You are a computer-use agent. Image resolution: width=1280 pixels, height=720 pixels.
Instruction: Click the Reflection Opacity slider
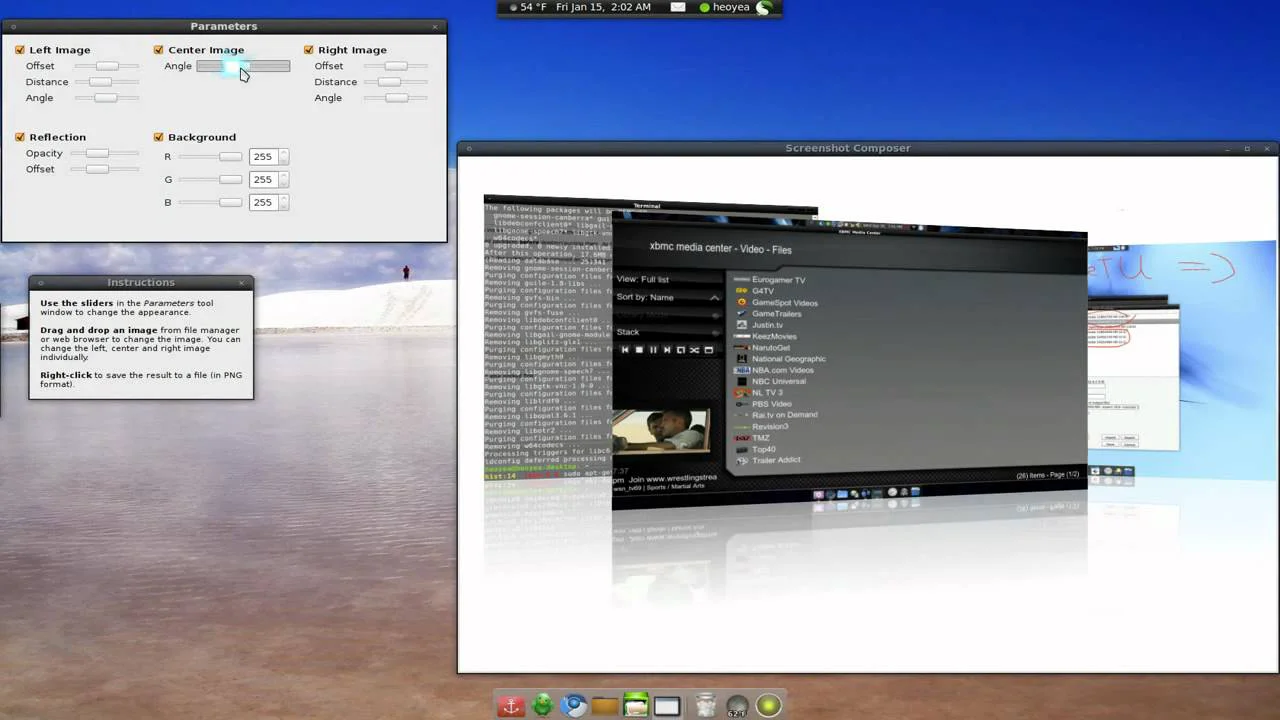[x=97, y=153]
